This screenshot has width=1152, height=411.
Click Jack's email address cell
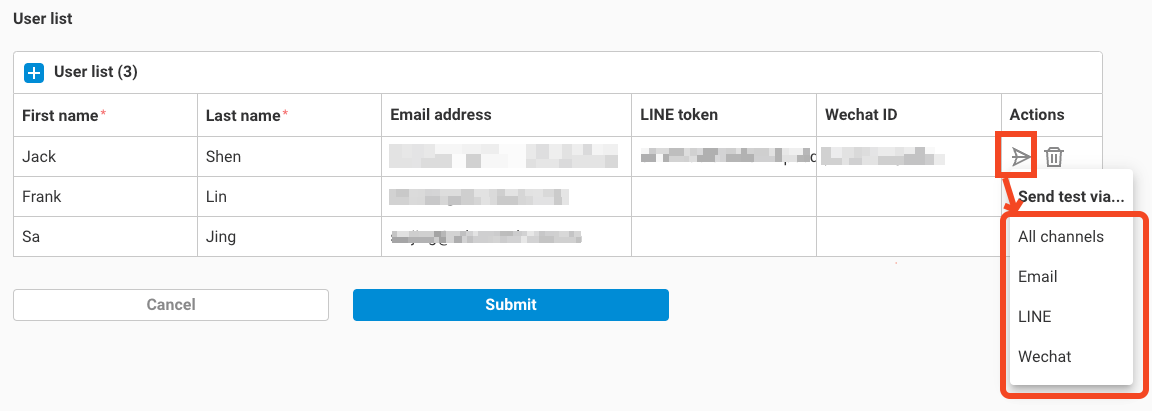[x=506, y=157]
